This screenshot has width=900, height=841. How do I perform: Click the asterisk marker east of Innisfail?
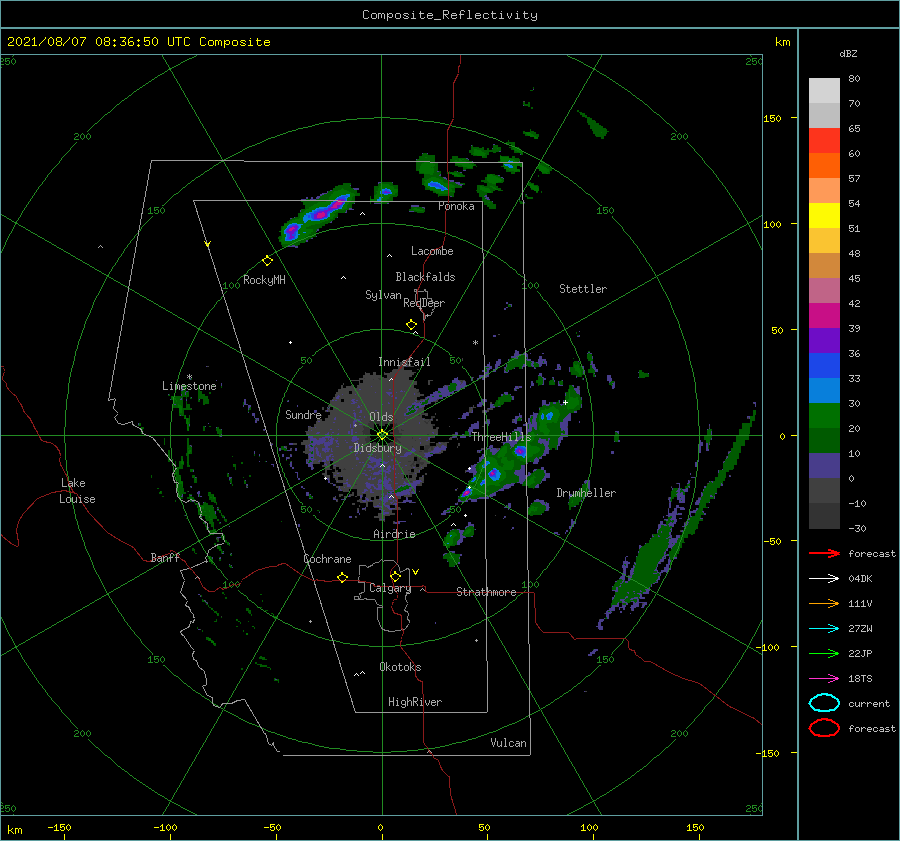[x=475, y=343]
